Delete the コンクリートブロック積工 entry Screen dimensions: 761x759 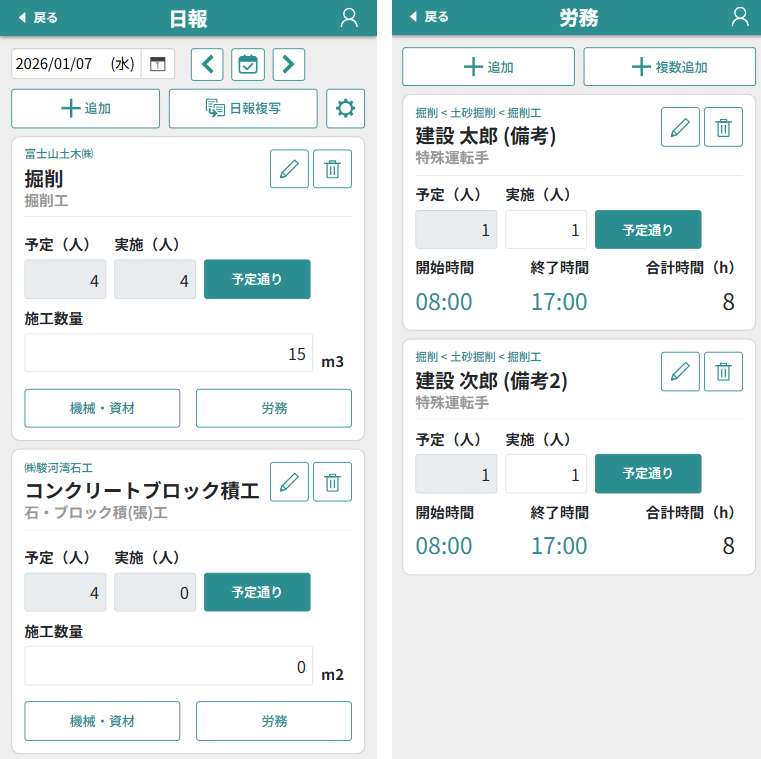coord(332,481)
